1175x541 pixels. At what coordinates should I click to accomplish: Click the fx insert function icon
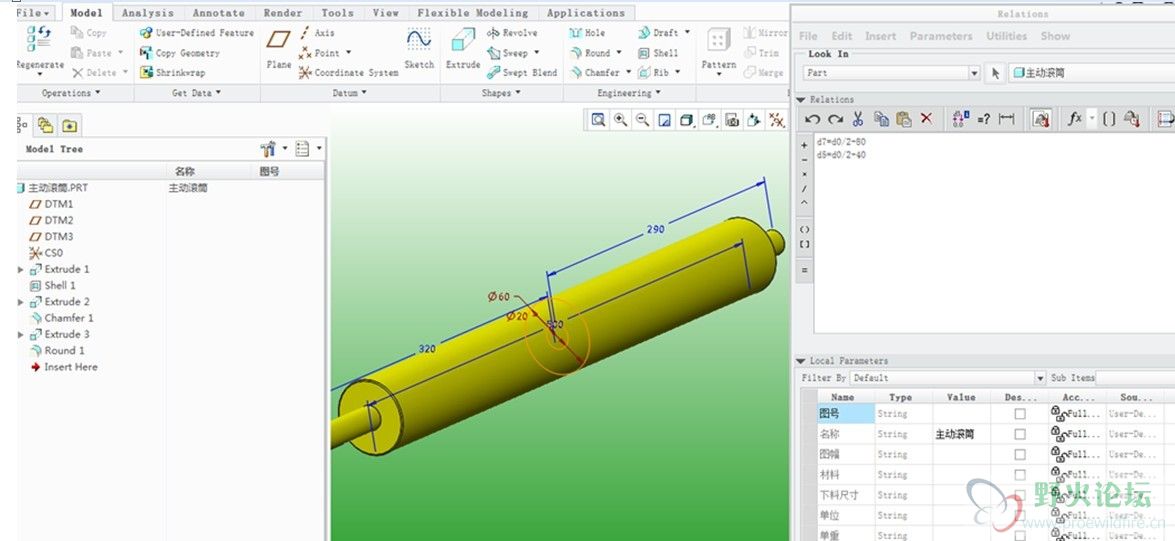1075,119
